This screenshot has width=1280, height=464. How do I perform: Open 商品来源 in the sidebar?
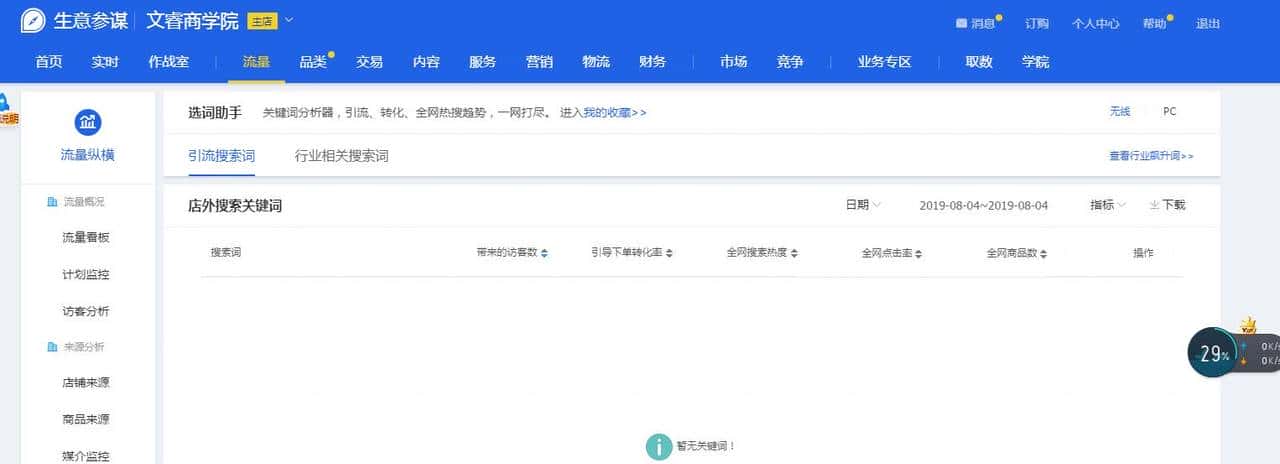click(x=85, y=419)
